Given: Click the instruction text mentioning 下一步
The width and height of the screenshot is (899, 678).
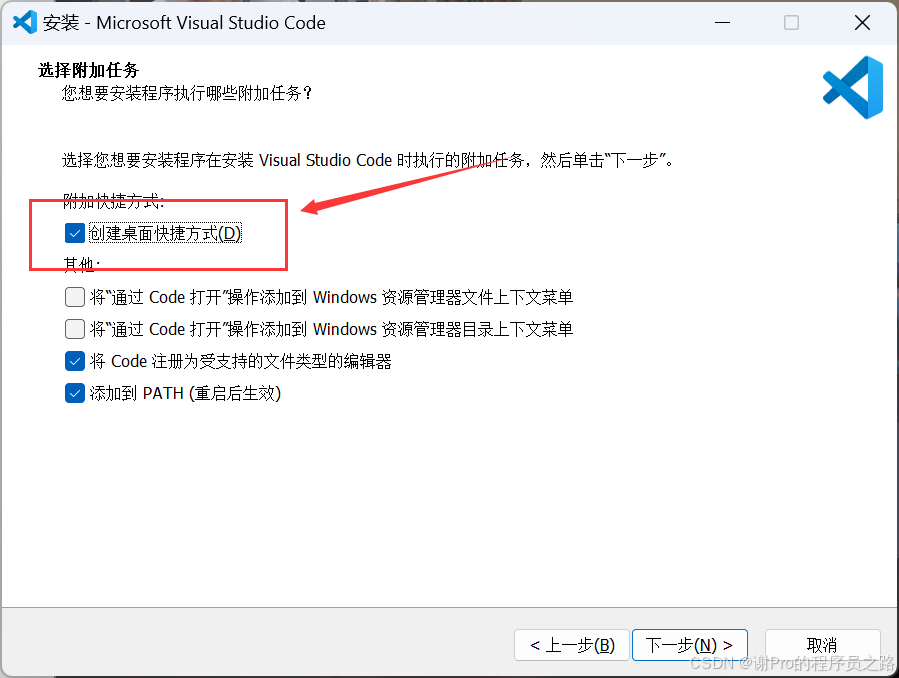Looking at the screenshot, I should tap(368, 160).
